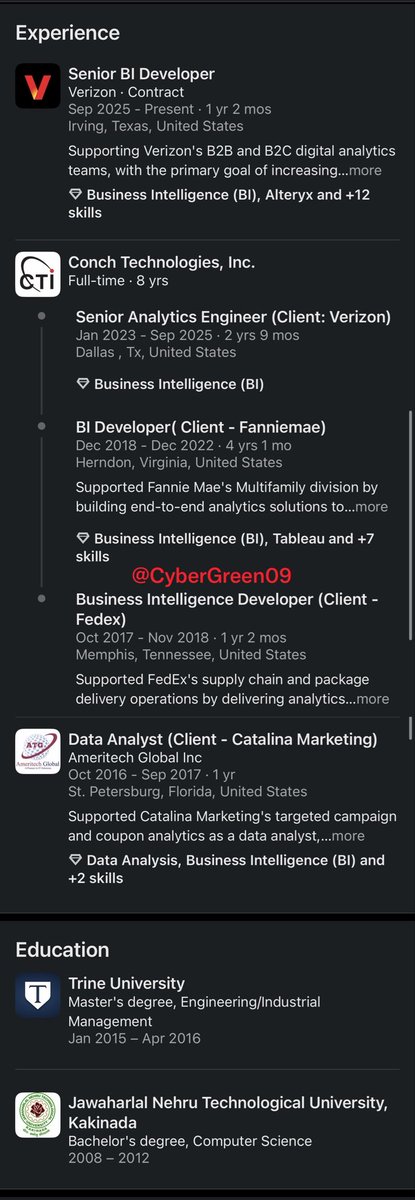415x1200 pixels.
Task: Open the Jawaharlal Nehru Technological University logo
Action: [38, 1115]
